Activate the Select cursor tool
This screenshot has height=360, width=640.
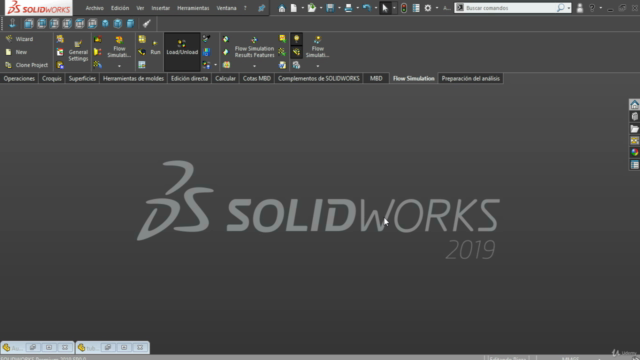point(385,8)
